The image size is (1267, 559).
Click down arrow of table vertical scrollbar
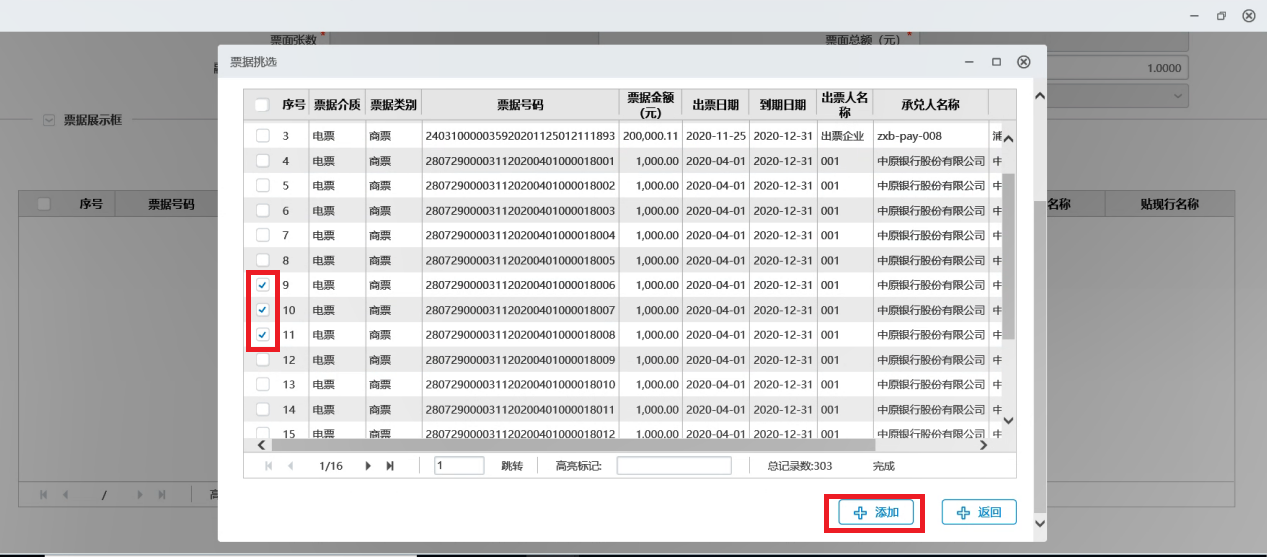1008,421
